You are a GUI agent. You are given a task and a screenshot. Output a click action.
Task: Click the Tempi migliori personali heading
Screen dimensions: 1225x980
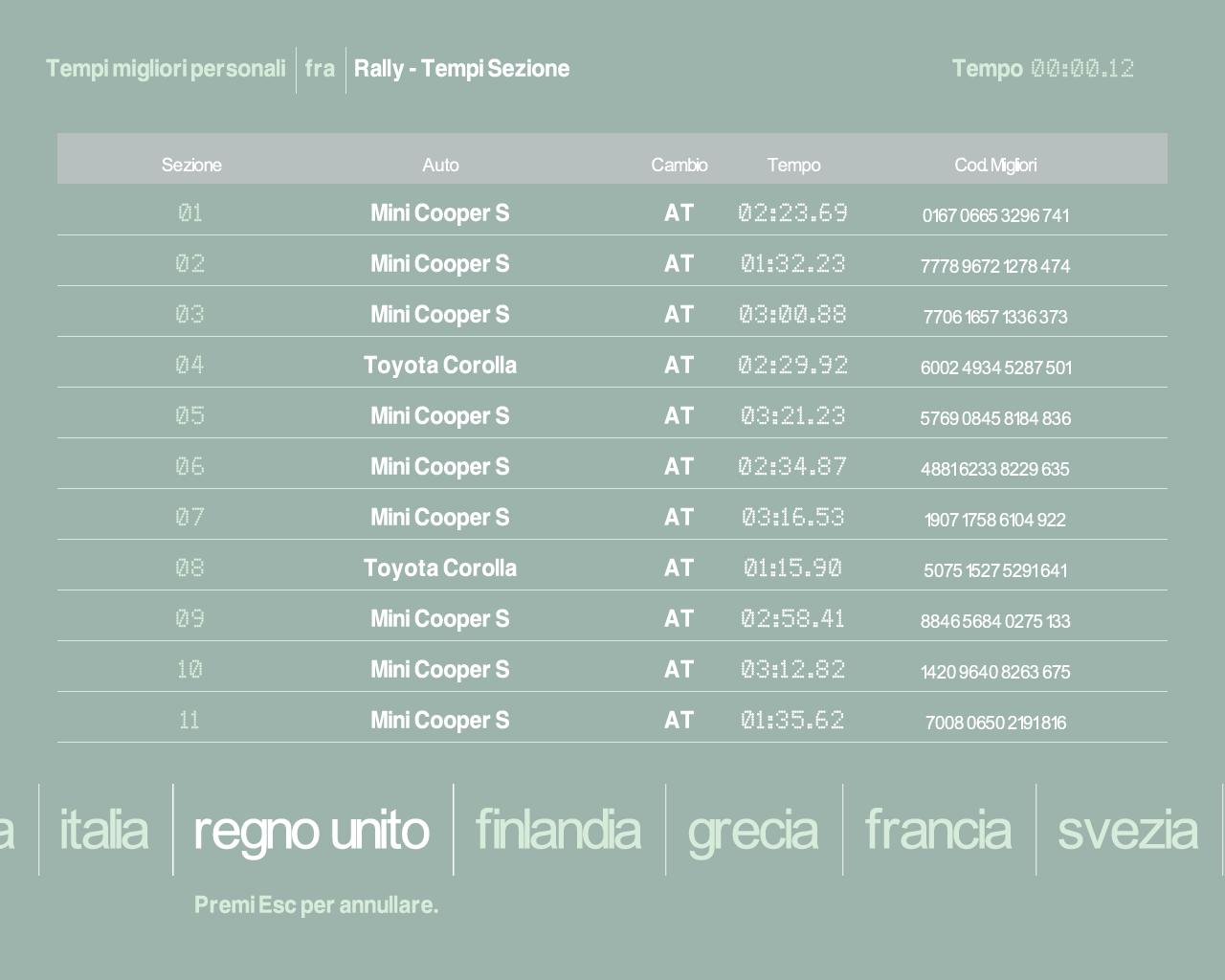[x=166, y=69]
